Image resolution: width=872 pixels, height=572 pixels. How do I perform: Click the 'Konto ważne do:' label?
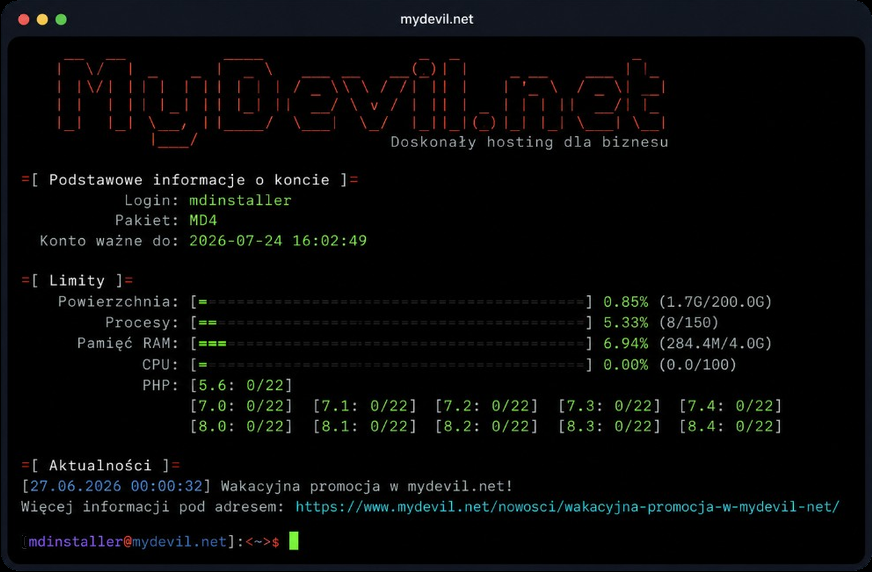click(x=109, y=241)
